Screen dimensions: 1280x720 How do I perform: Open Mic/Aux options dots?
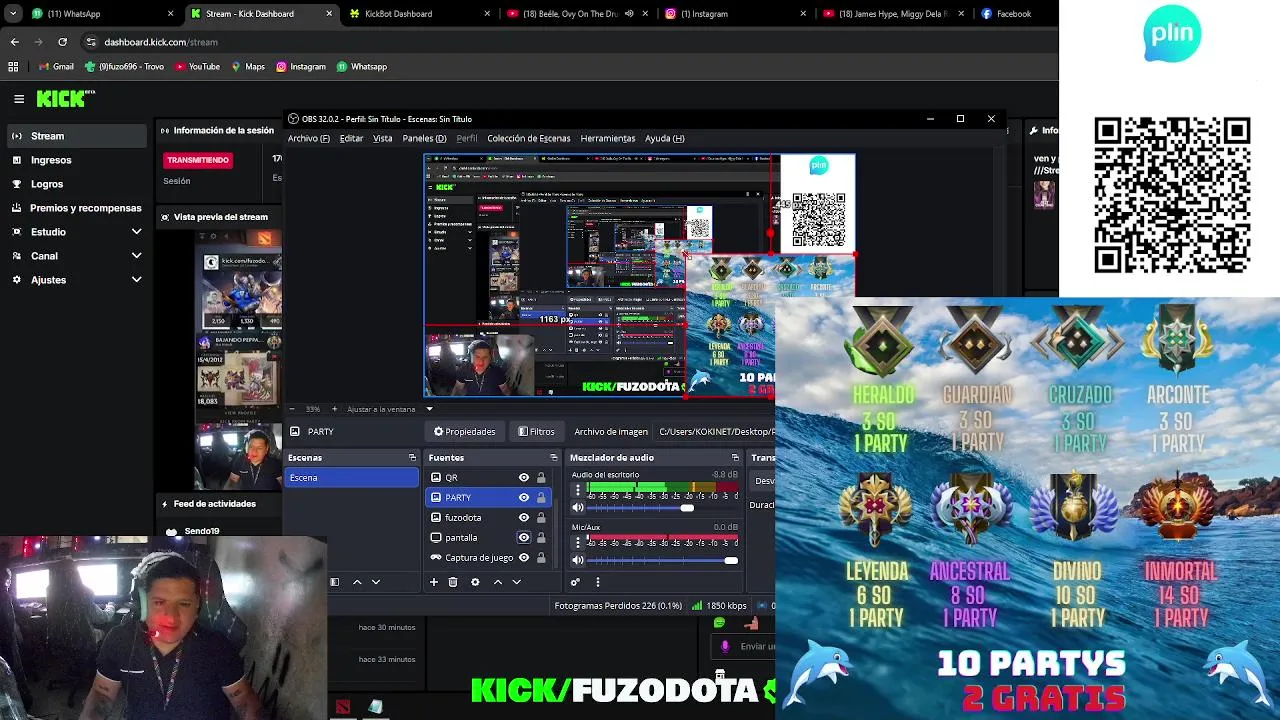point(577,543)
